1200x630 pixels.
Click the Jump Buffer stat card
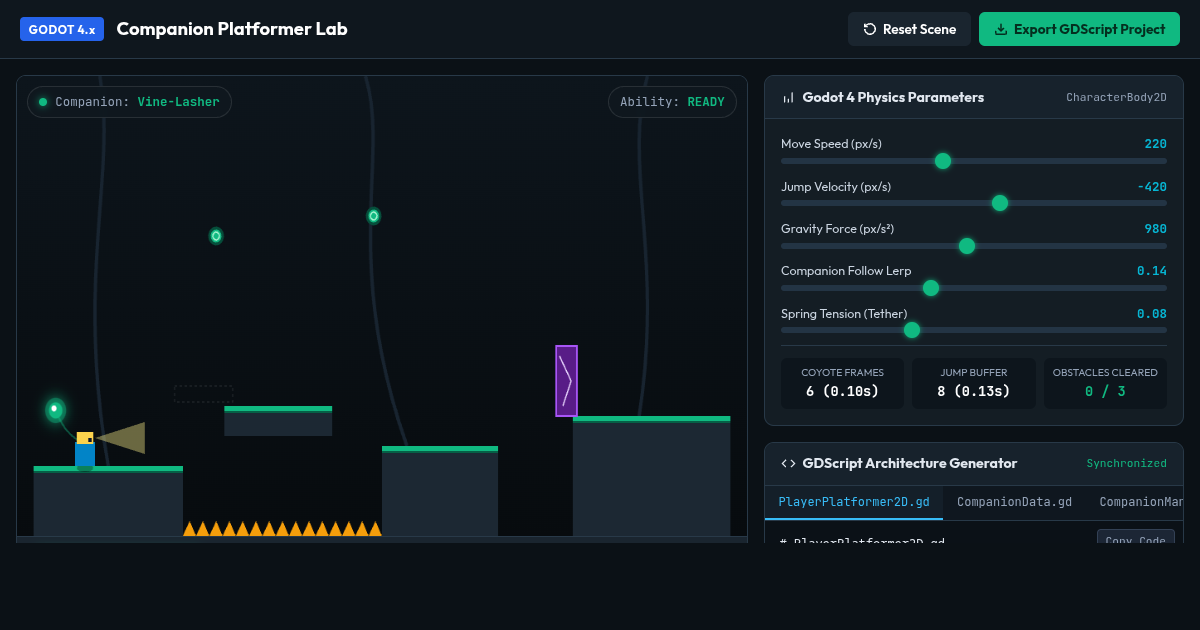[974, 384]
